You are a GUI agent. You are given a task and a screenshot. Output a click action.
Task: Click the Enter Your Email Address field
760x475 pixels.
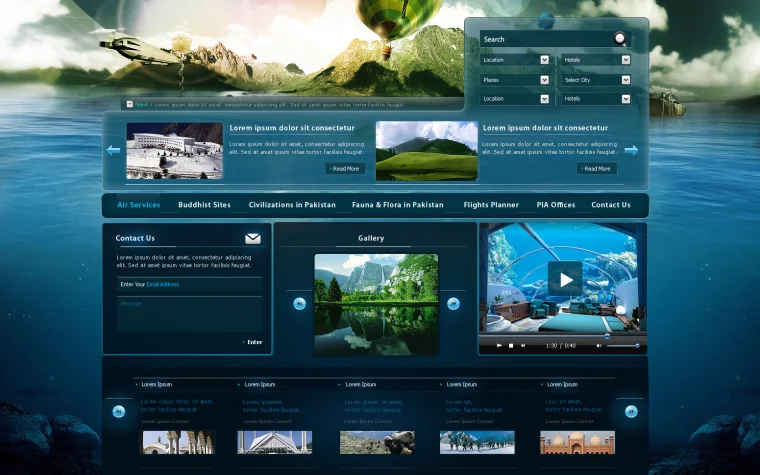[x=188, y=284]
